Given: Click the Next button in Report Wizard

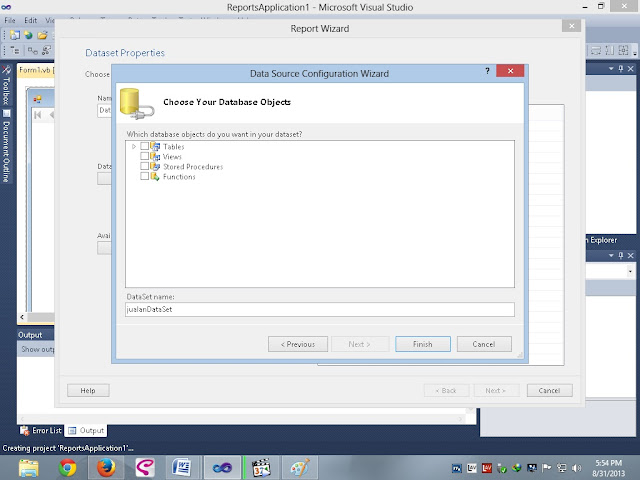Looking at the screenshot, I should (496, 390).
